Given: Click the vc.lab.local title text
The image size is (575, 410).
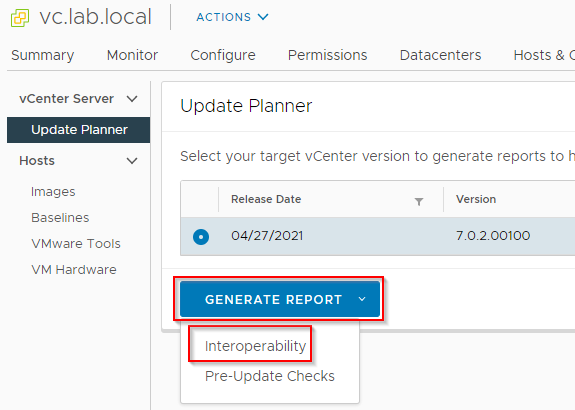Looking at the screenshot, I should click(x=95, y=17).
